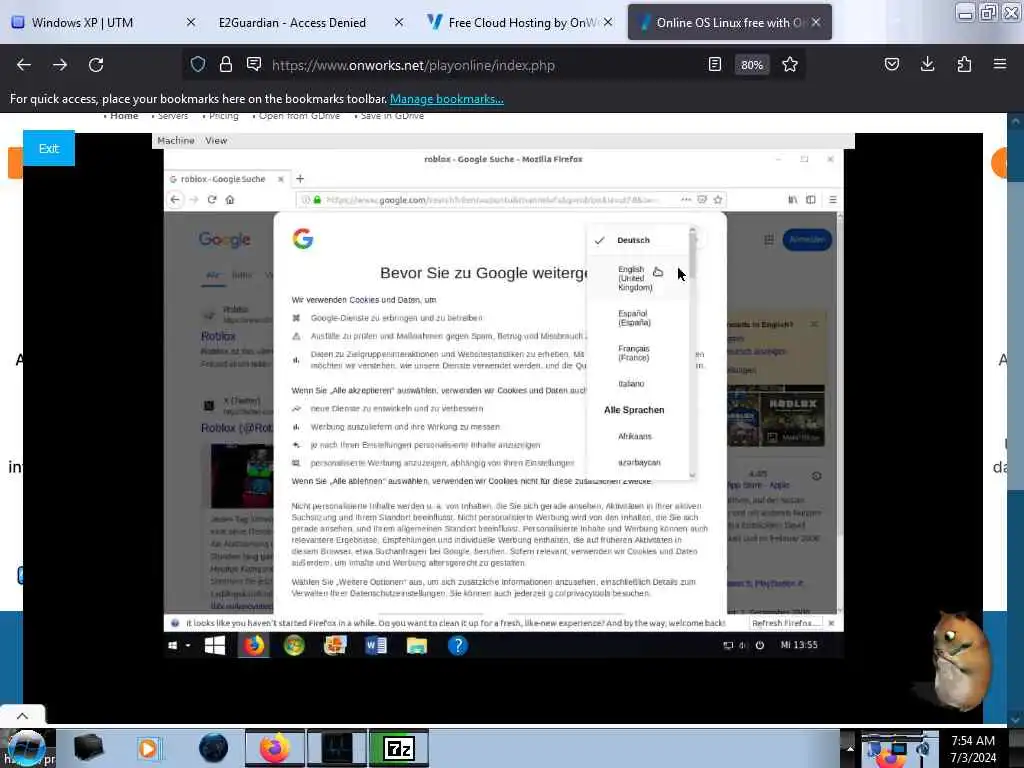1024x768 pixels.
Task: Open the View menu
Action: point(216,140)
